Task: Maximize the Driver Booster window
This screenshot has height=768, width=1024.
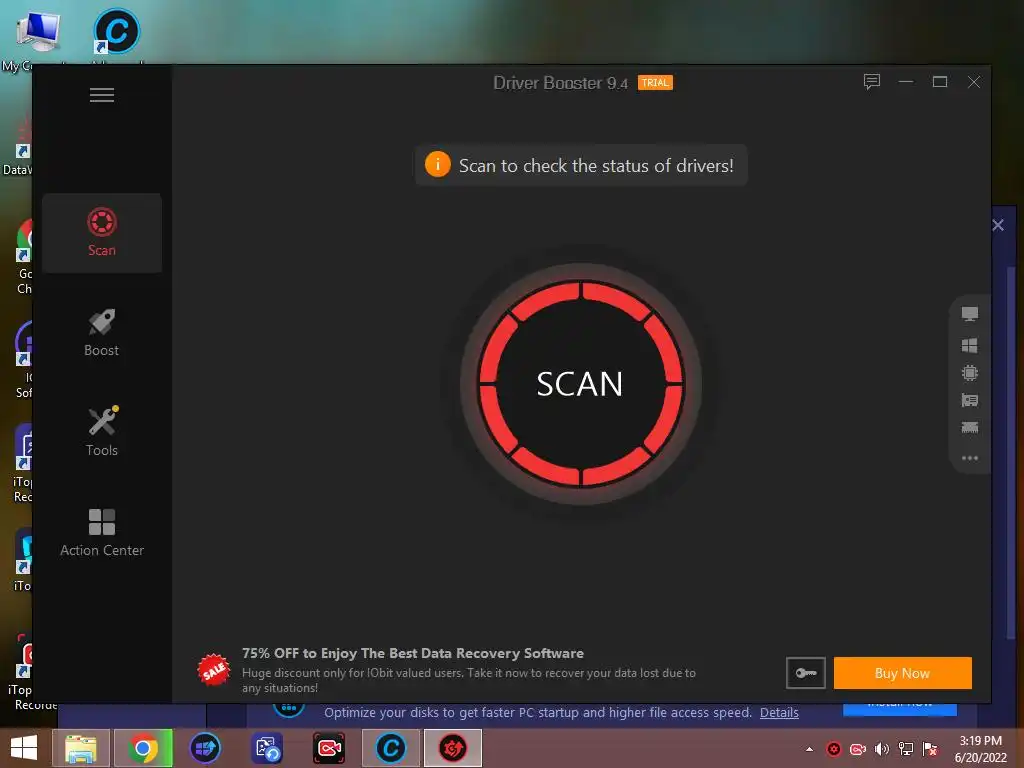Action: click(940, 82)
